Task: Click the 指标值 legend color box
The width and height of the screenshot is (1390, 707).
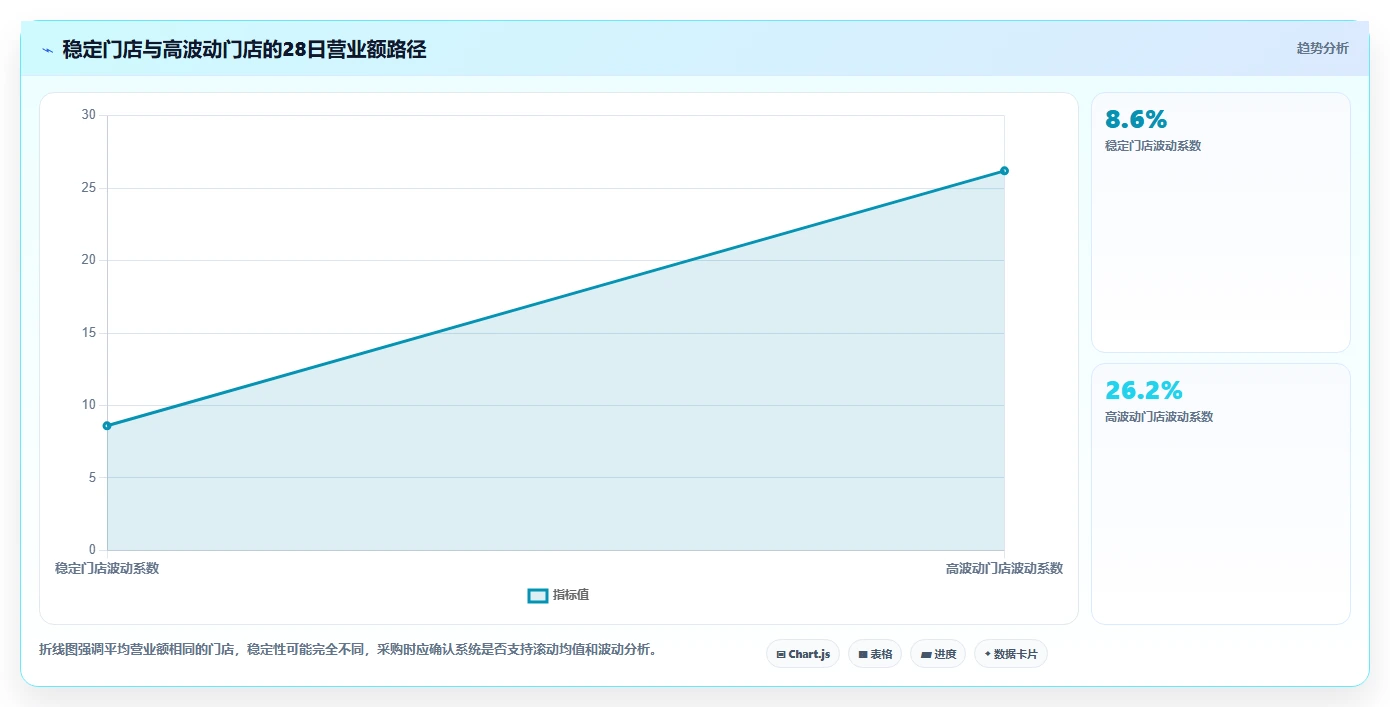Action: point(538,595)
